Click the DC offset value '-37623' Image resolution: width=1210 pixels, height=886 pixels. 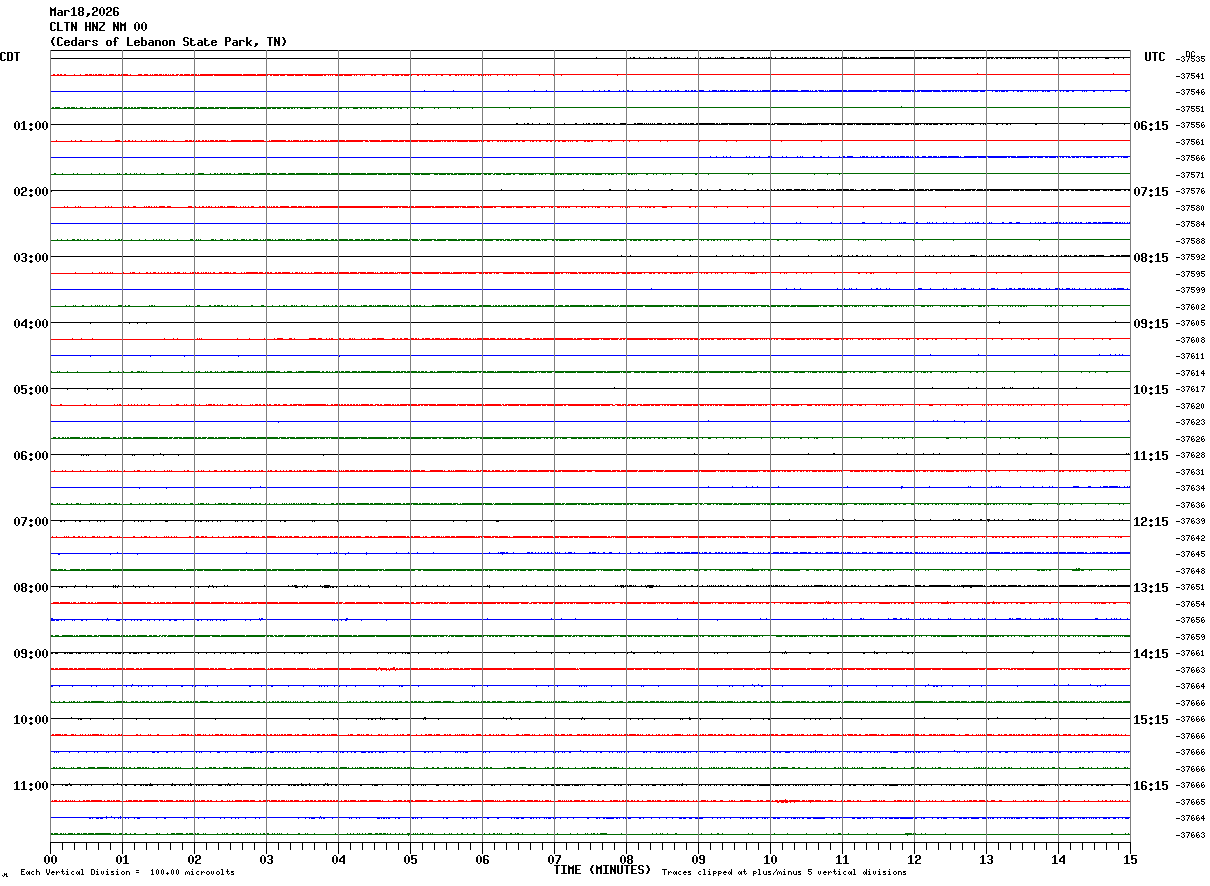1190,422
